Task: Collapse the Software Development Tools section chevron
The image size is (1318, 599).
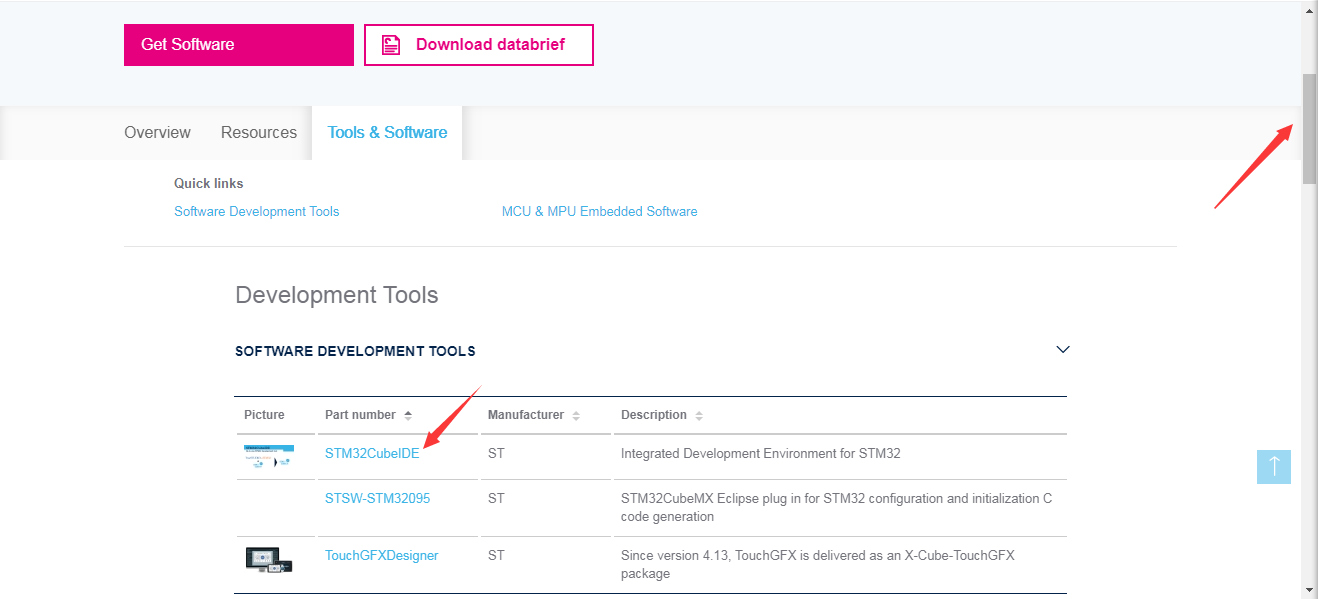Action: click(x=1063, y=350)
